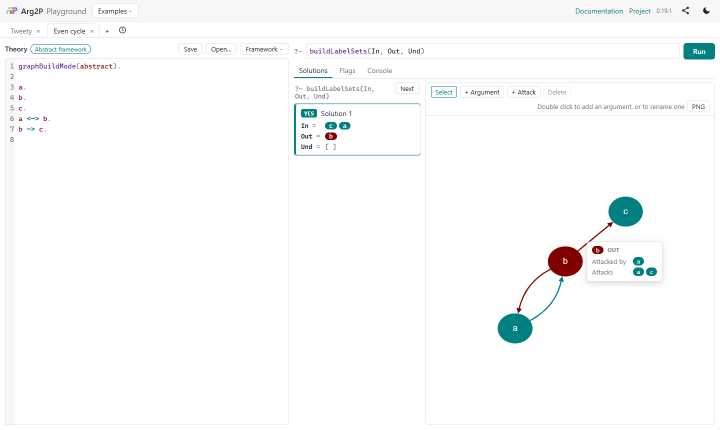
Task: Open history clock icon beside tabs
Action: (x=122, y=30)
